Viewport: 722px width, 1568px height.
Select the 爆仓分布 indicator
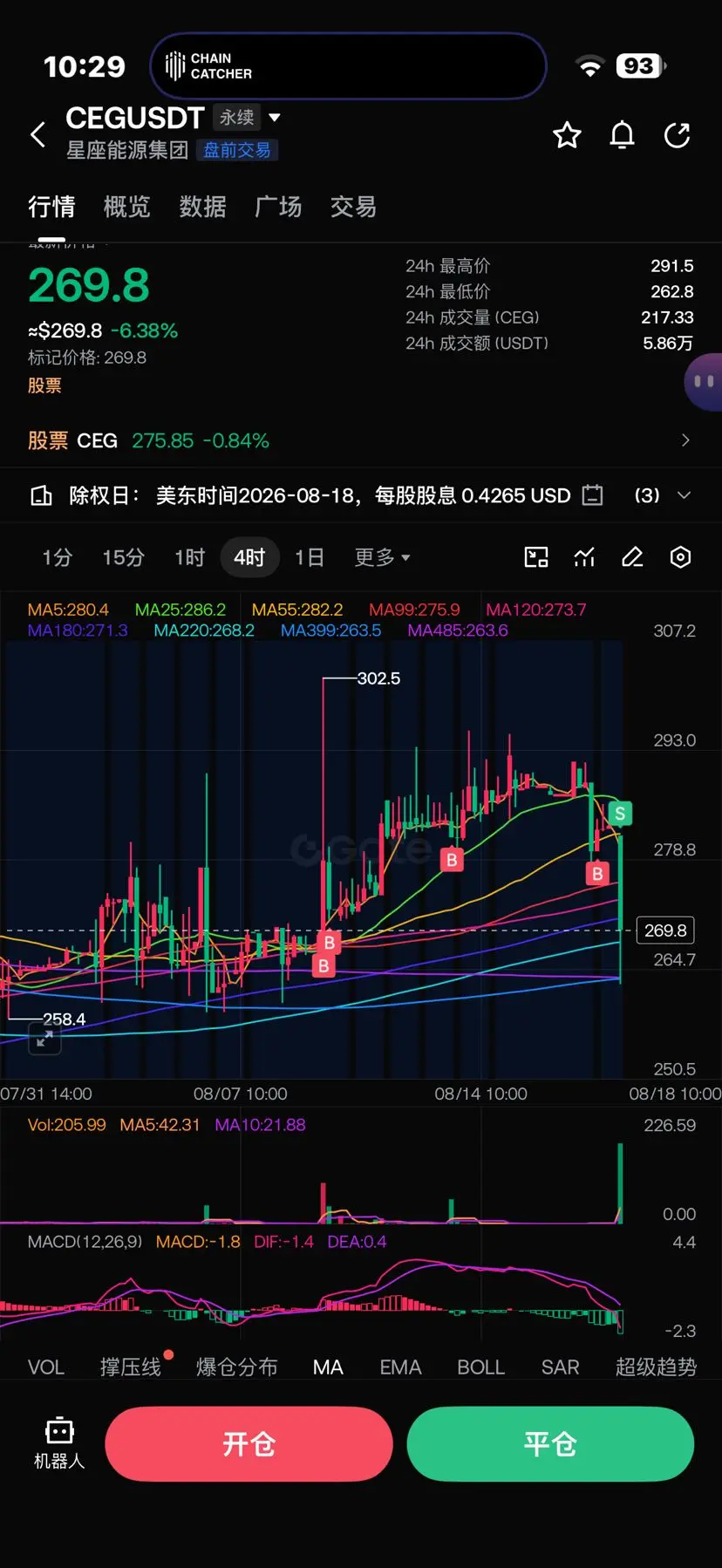(237, 1367)
